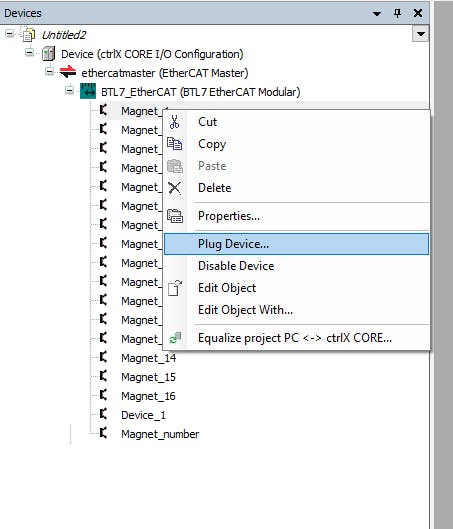Collapse the Untitled2 project node
The image size is (453, 529).
coord(10,34)
